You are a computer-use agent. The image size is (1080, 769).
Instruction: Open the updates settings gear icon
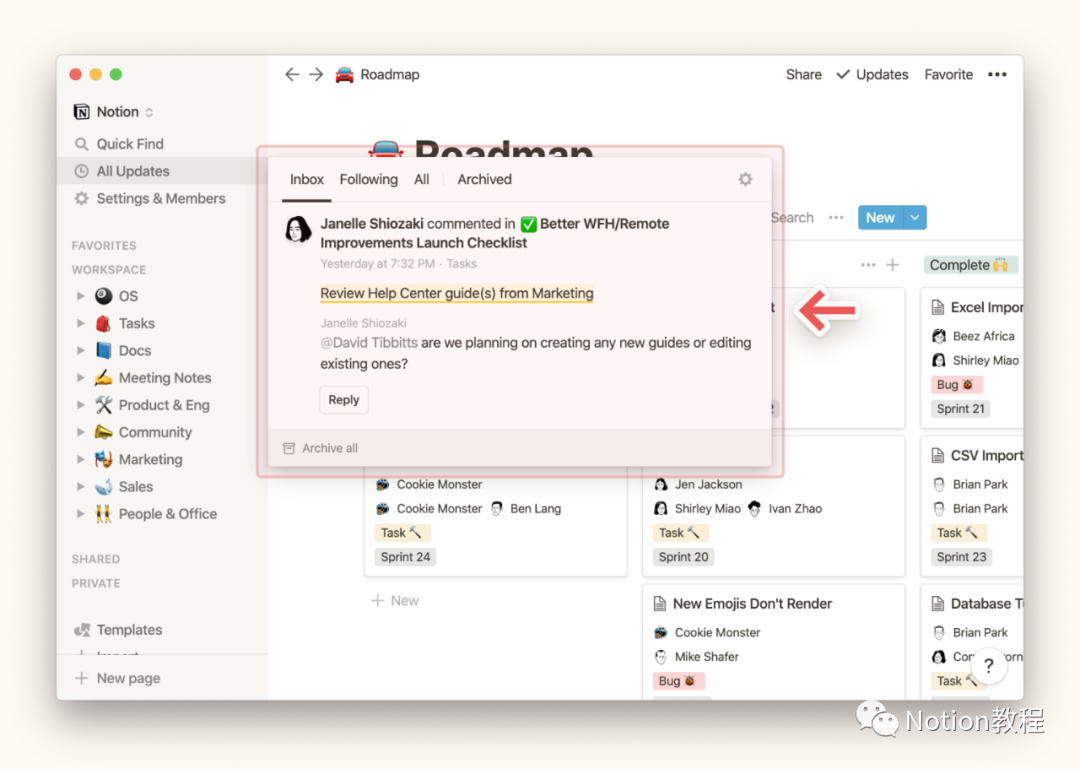point(745,180)
